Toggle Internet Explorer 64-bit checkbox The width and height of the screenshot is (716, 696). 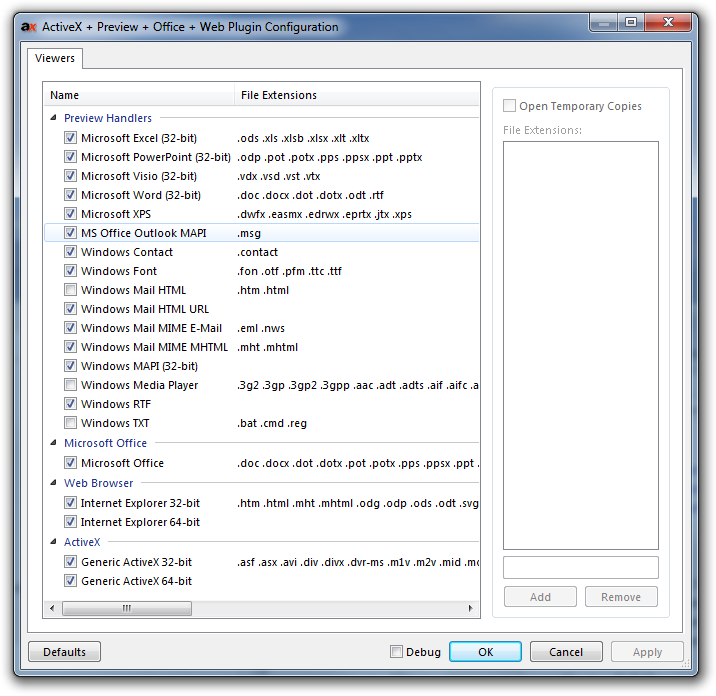click(70, 522)
